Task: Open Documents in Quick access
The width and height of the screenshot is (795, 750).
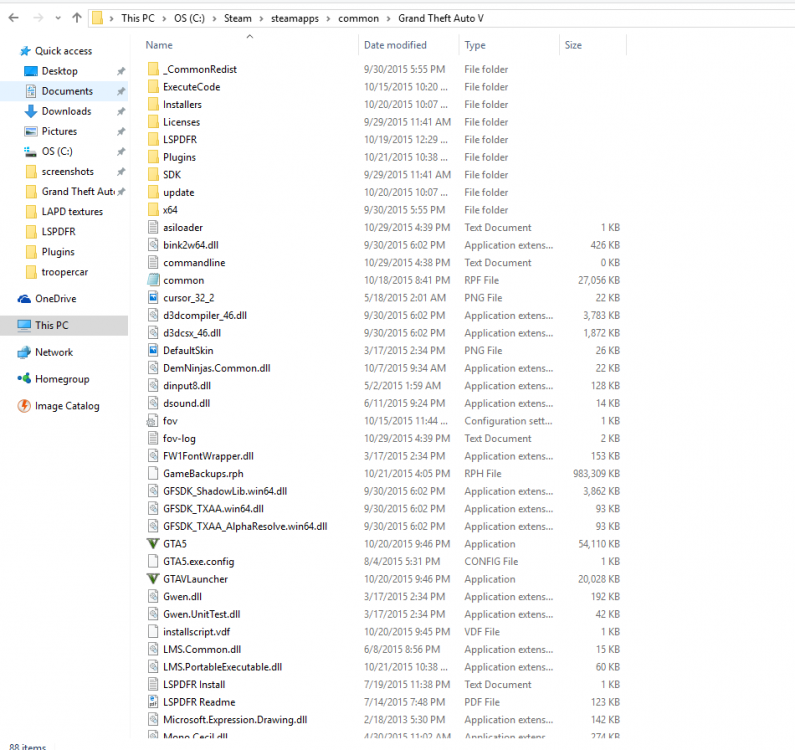Action: [67, 91]
